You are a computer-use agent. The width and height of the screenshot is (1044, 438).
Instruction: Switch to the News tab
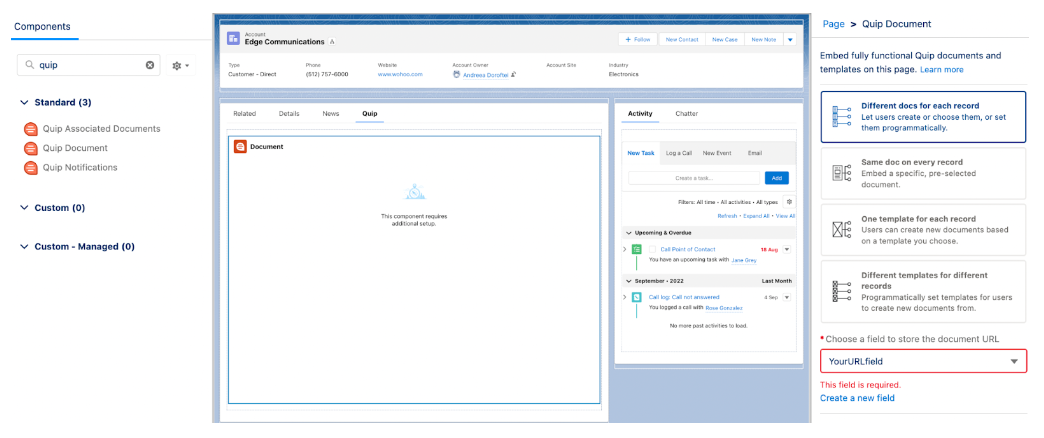tap(331, 114)
